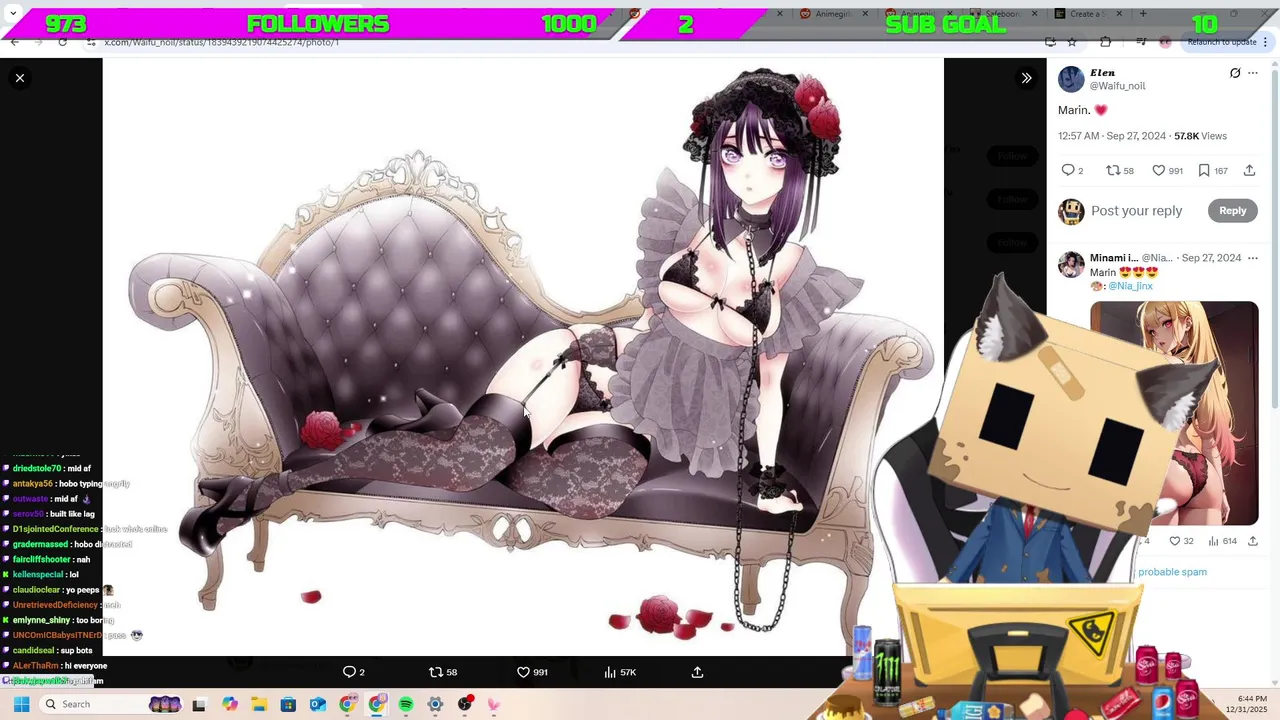Open File Explorer from the taskbar
Viewport: 1280px width, 720px height.
[259, 704]
